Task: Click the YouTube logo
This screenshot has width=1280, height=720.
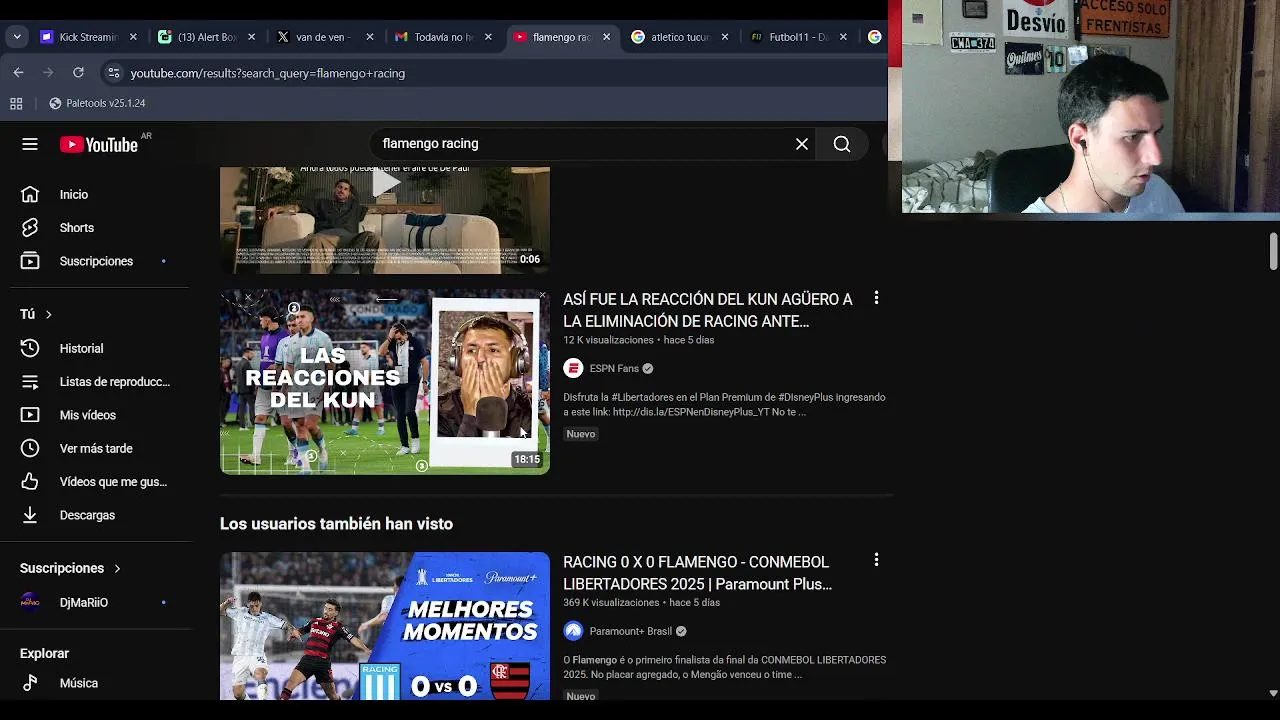Action: point(99,145)
